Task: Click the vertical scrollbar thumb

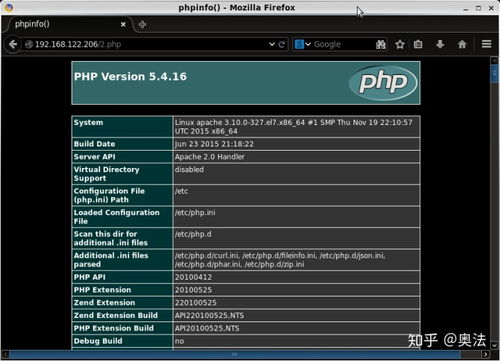Action: (494, 74)
